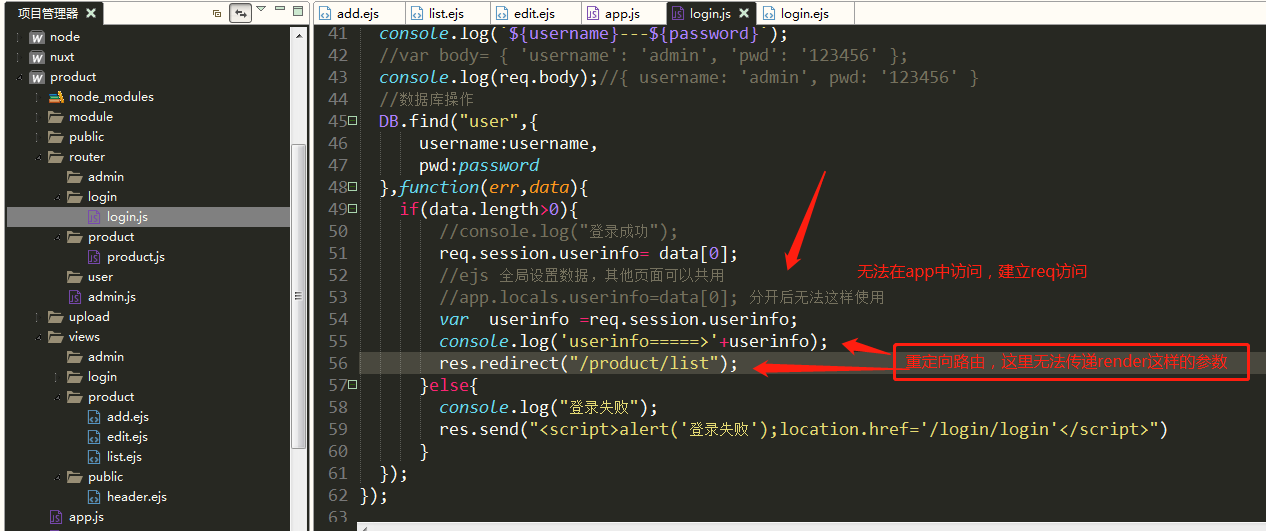The image size is (1266, 531).
Task: Select login.js in the project tree
Action: point(127,217)
